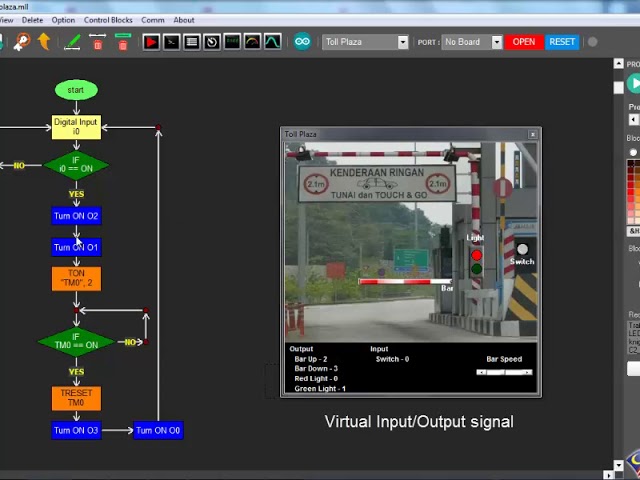Image resolution: width=640 pixels, height=480 pixels.
Task: Toggle the white Switch in Toll Plaza simulation
Action: point(522,249)
